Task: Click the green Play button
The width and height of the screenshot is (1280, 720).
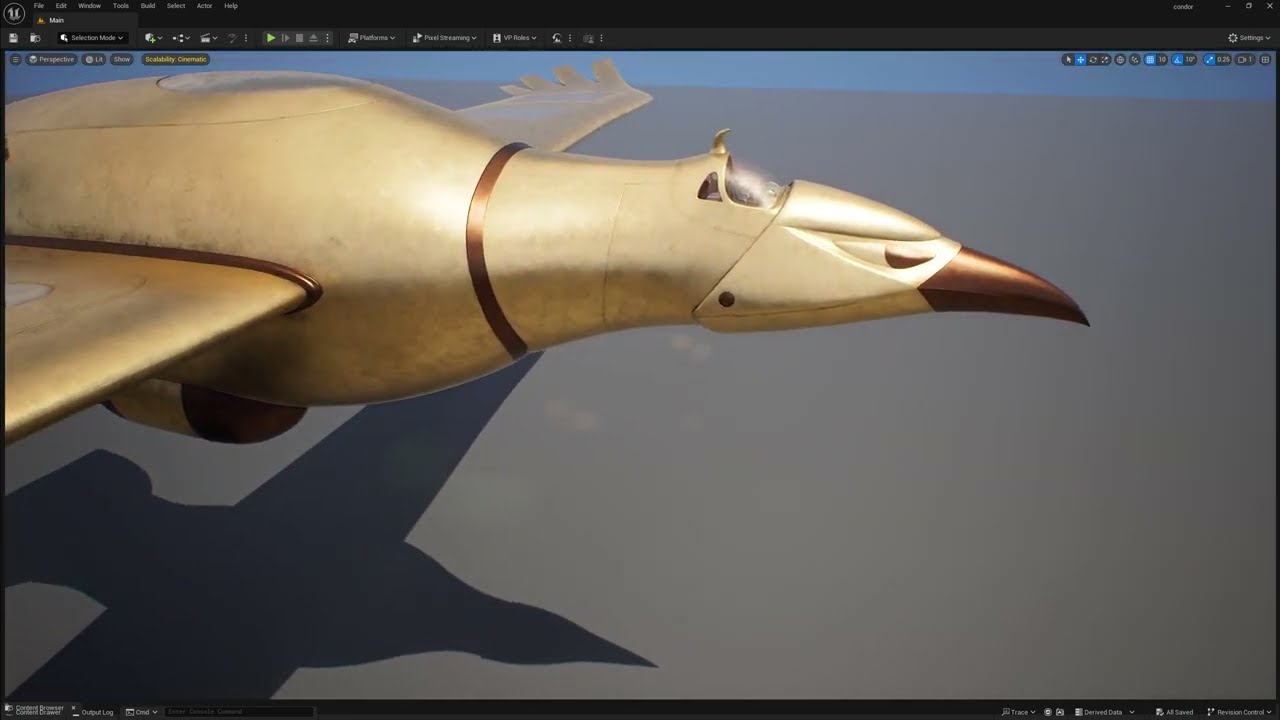Action: [270, 38]
